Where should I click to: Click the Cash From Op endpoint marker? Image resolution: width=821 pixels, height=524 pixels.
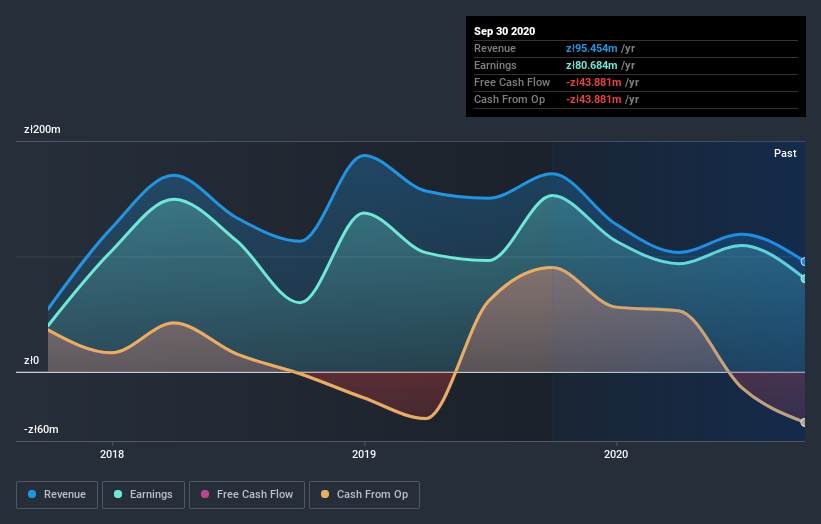(804, 422)
